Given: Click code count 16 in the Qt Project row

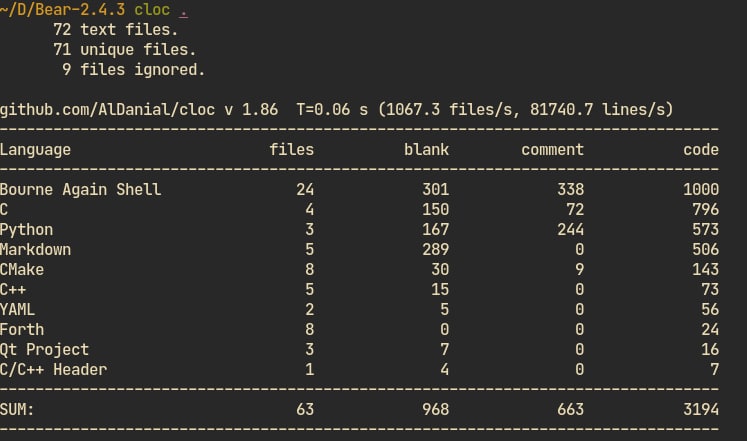Looking at the screenshot, I should pyautogui.click(x=710, y=350).
